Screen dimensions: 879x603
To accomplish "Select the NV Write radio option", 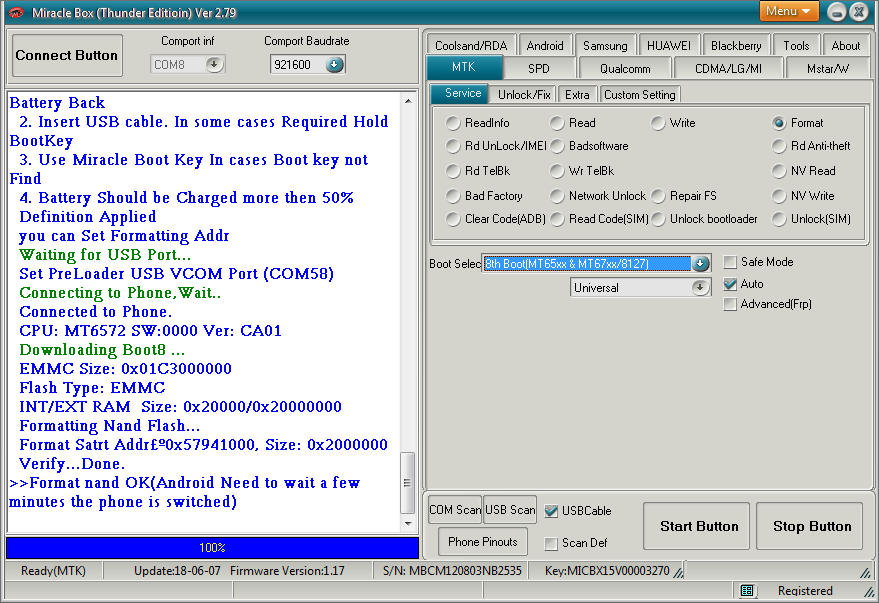I will point(779,196).
